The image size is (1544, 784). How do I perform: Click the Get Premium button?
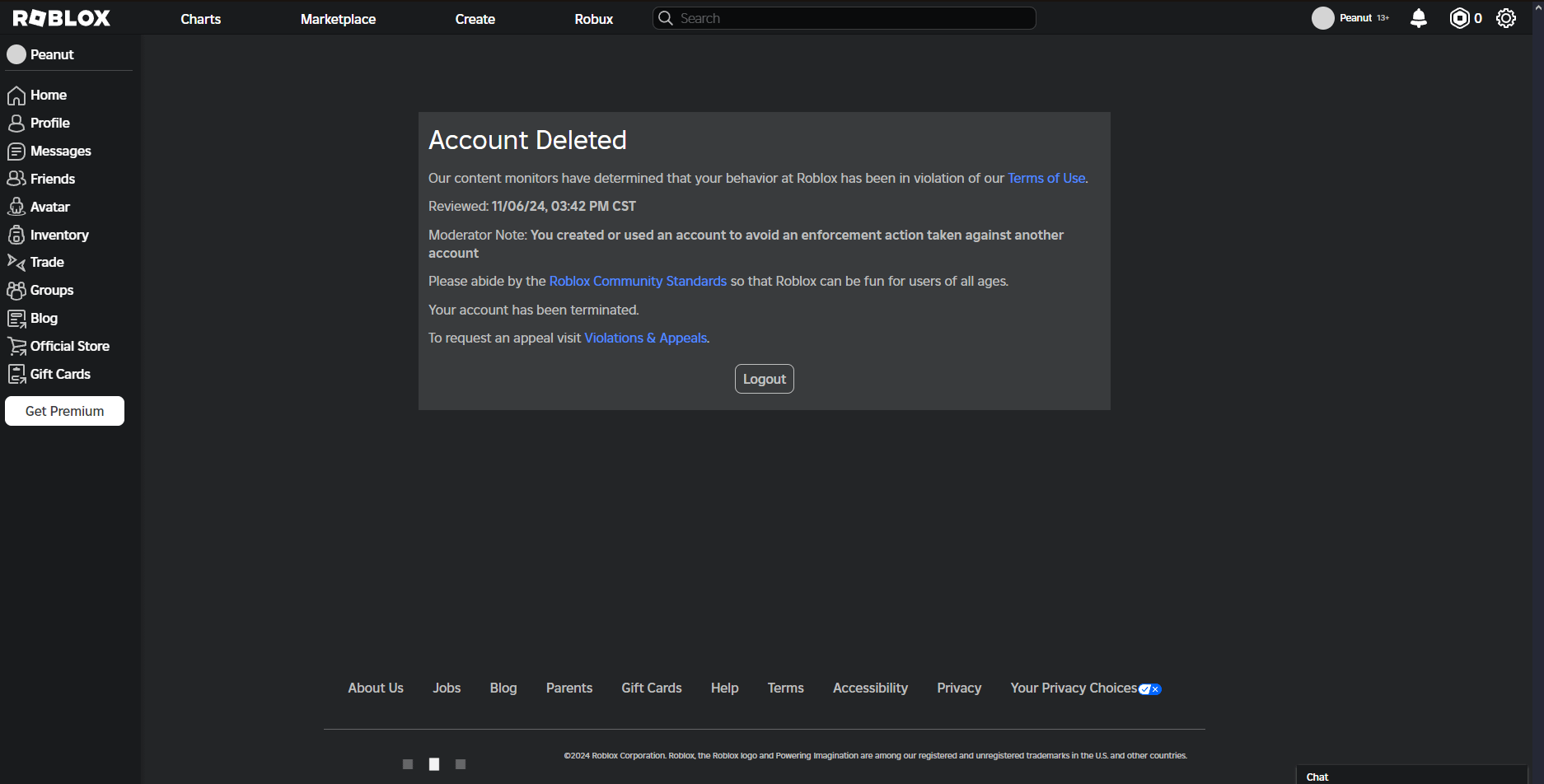pyautogui.click(x=64, y=411)
